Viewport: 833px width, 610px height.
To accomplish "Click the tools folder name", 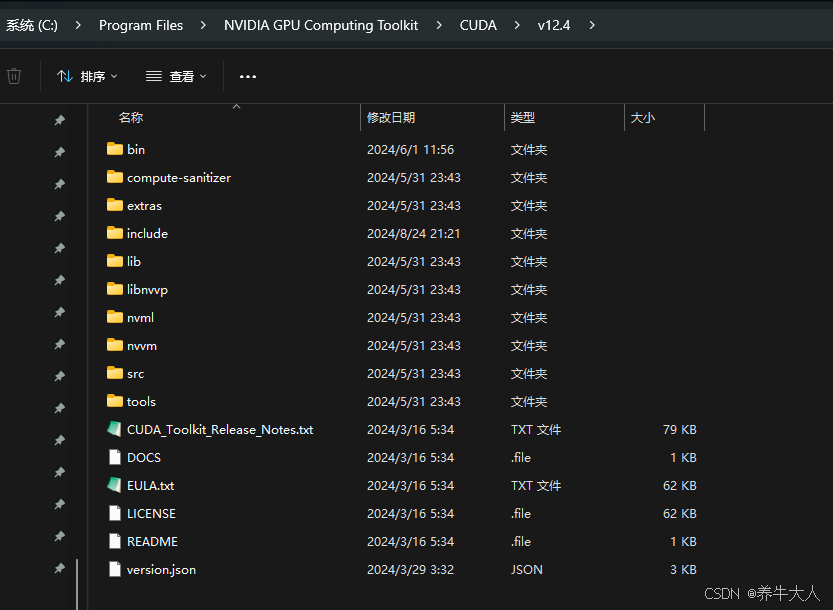I will point(141,402).
